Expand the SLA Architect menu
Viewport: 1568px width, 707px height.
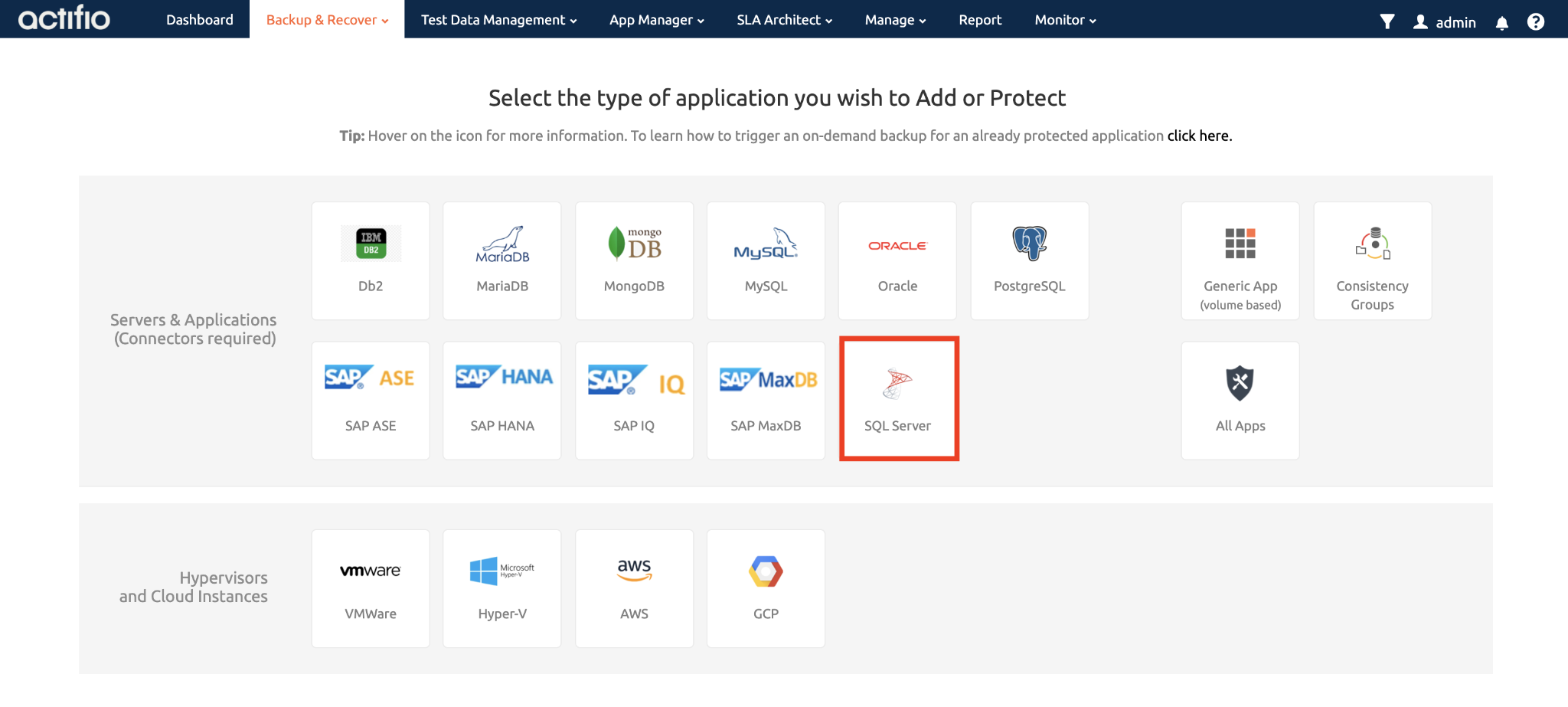click(784, 20)
